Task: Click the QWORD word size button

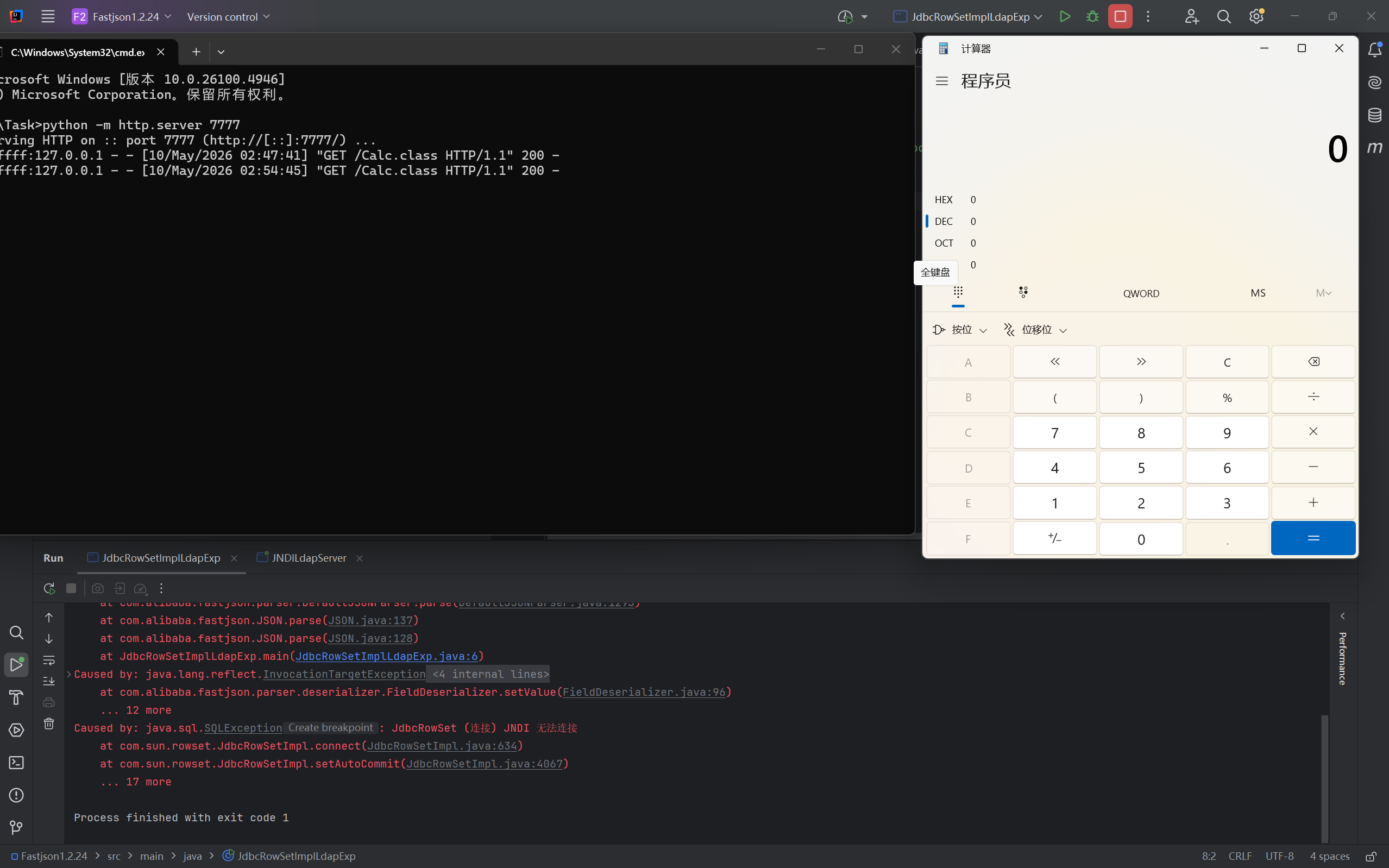Action: 1141,293
